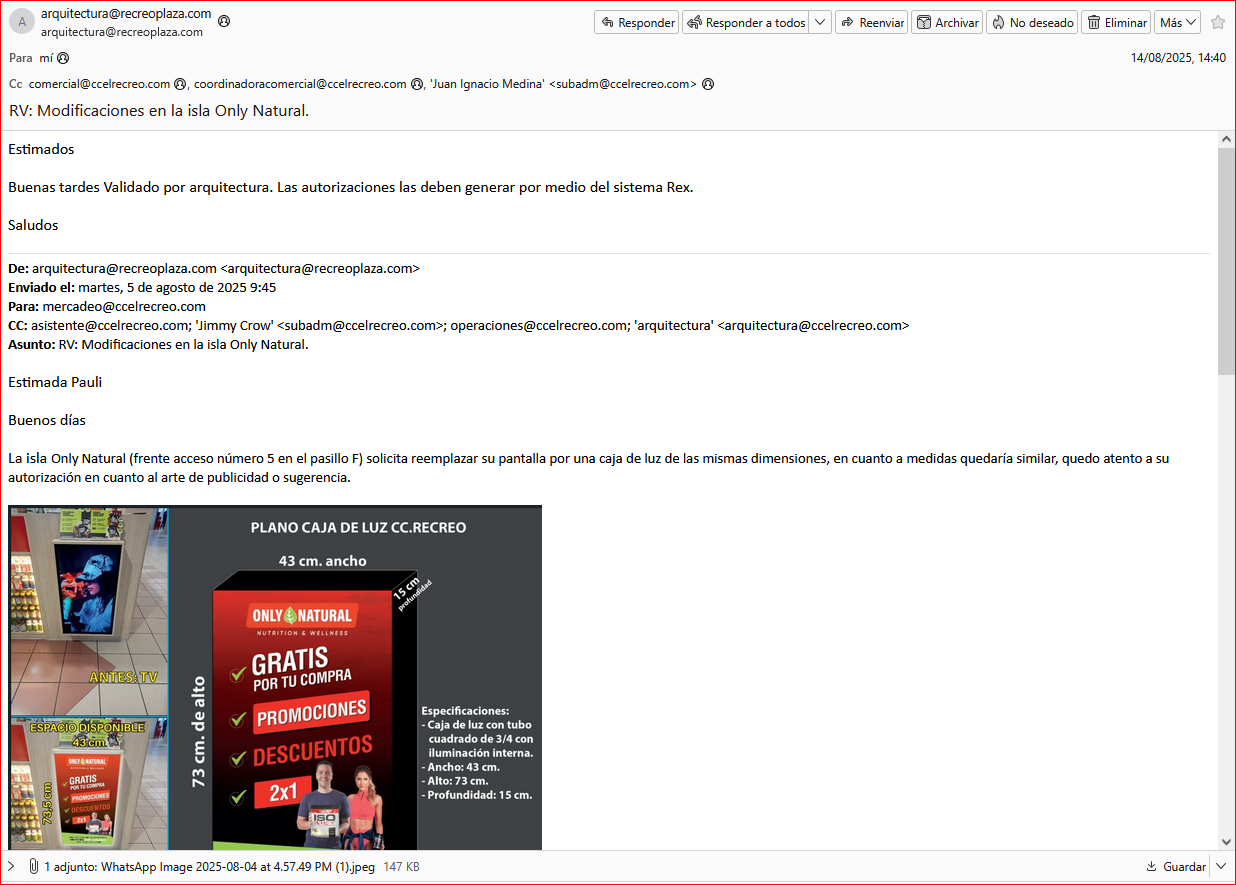This screenshot has width=1236, height=885.
Task: Click the "Enviado el: martes, 5 de agosto" line
Action: point(142,287)
